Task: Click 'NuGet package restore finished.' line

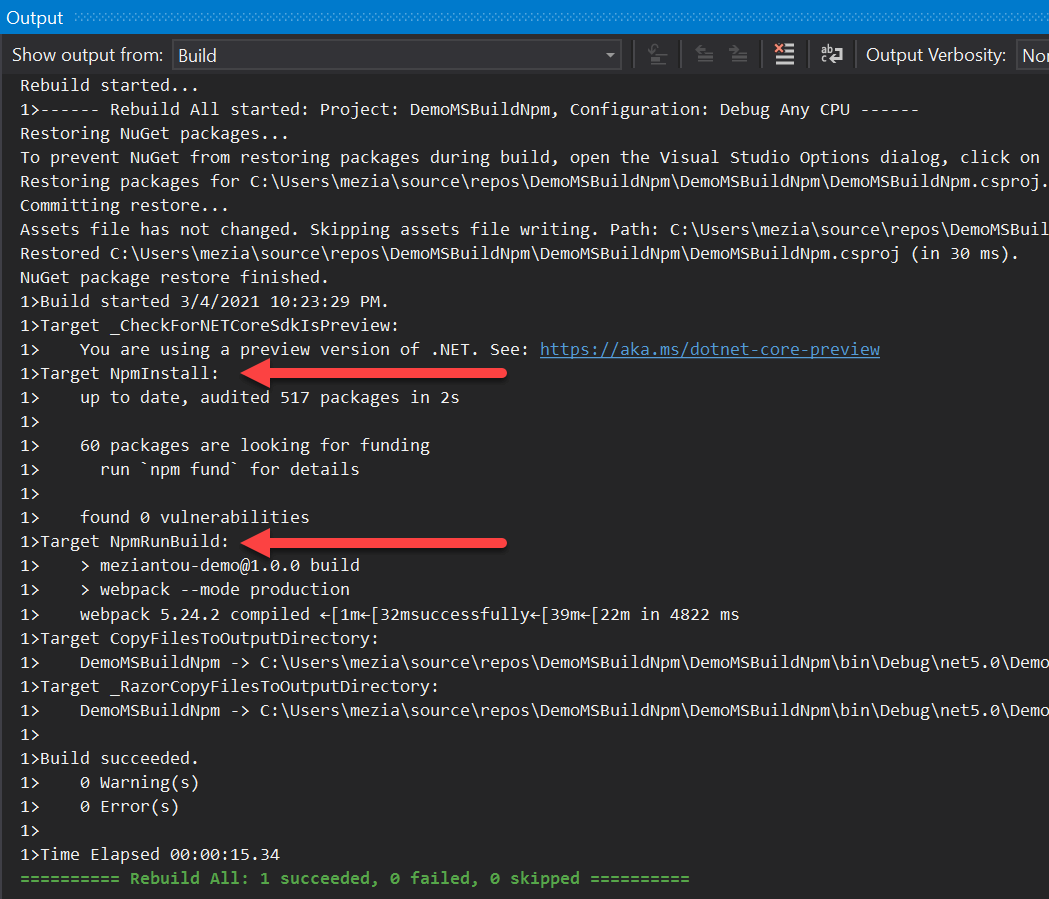Action: (x=174, y=277)
